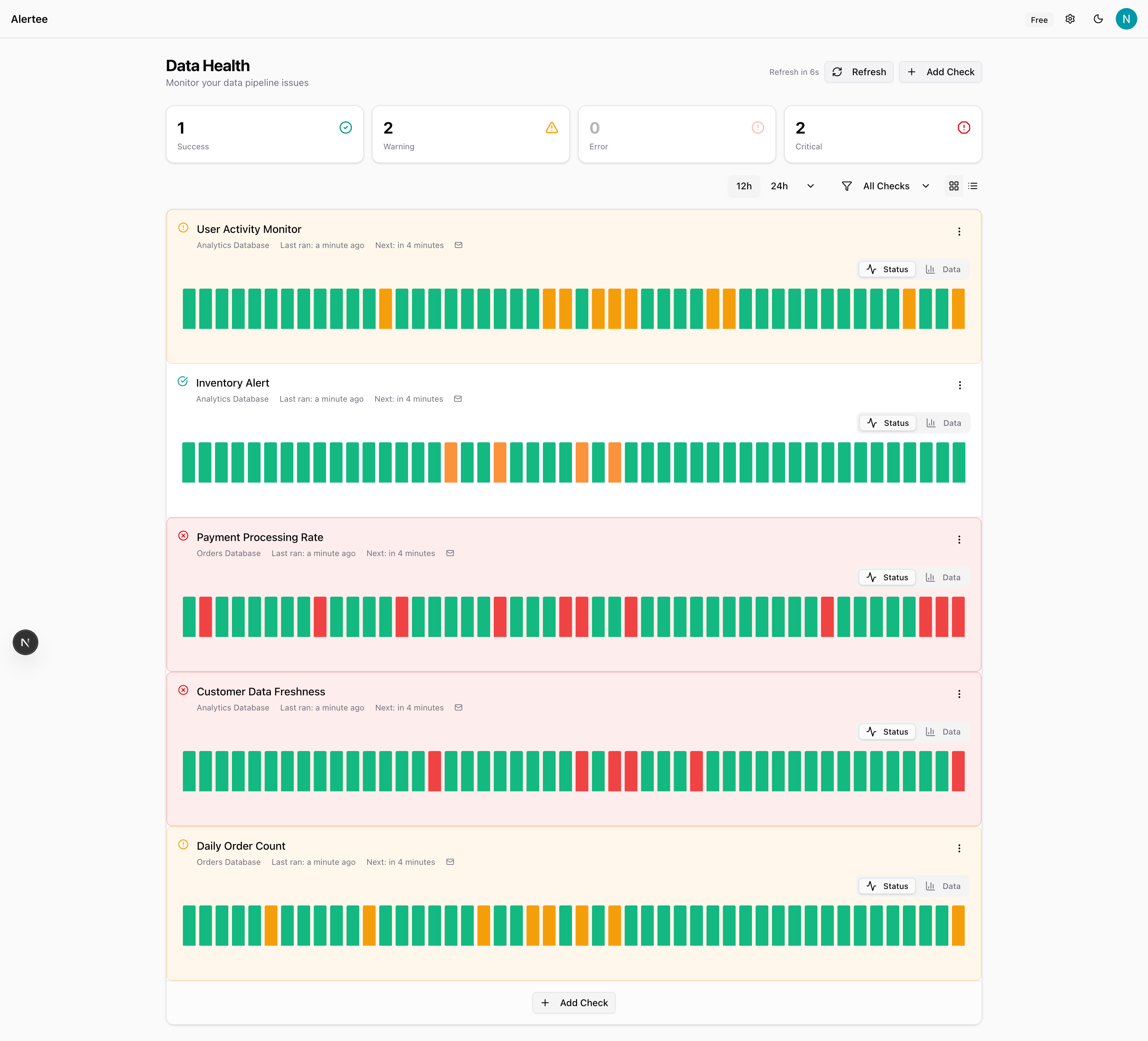Image resolution: width=1148 pixels, height=1041 pixels.
Task: Expand the time range chevron dropdown
Action: [x=810, y=186]
